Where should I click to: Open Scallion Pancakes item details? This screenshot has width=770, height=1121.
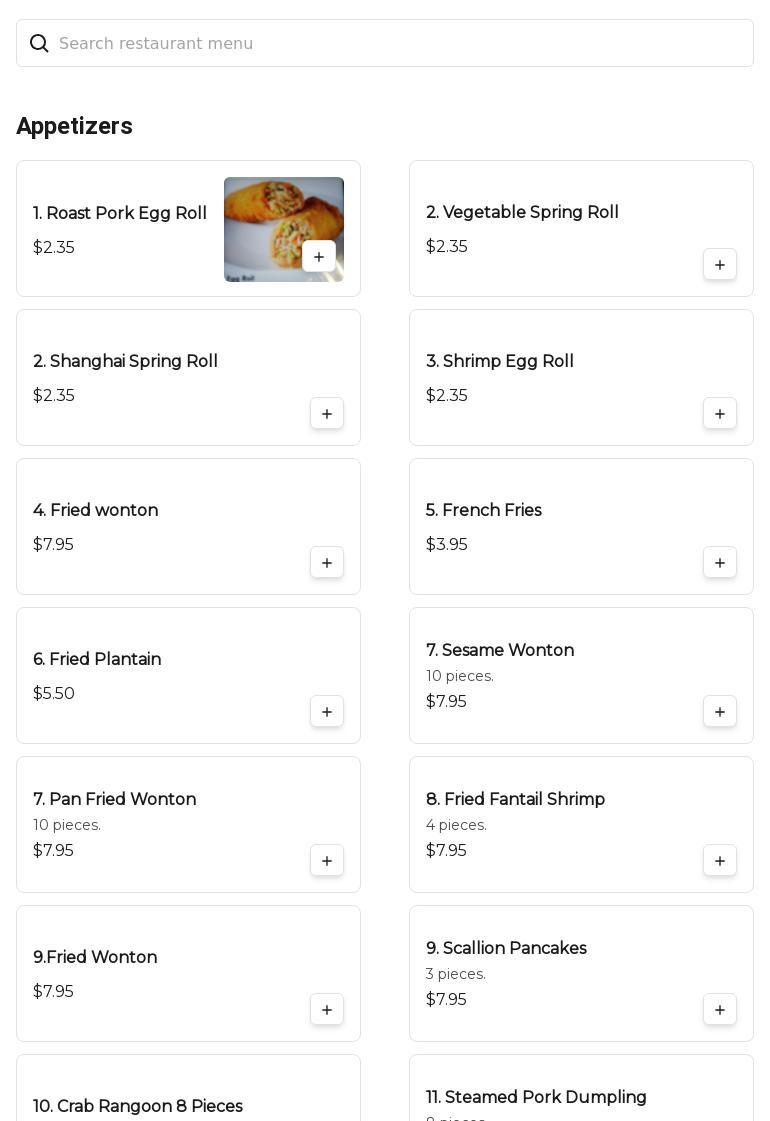[x=506, y=948]
